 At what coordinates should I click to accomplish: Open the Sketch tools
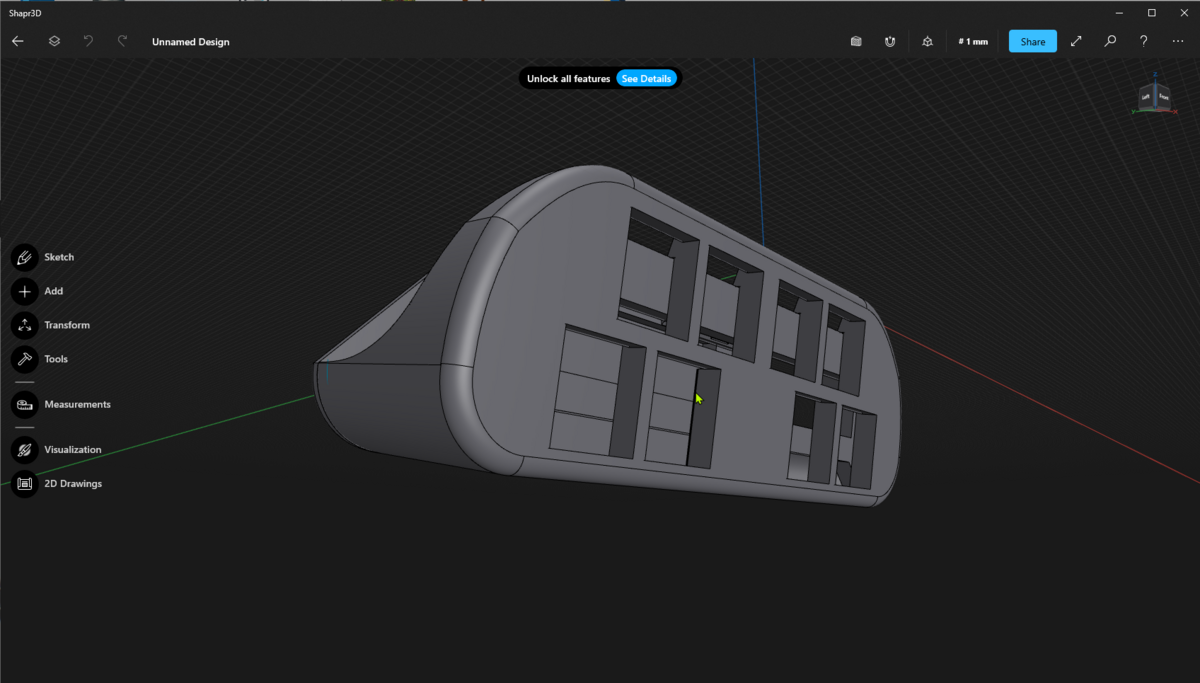coord(24,257)
